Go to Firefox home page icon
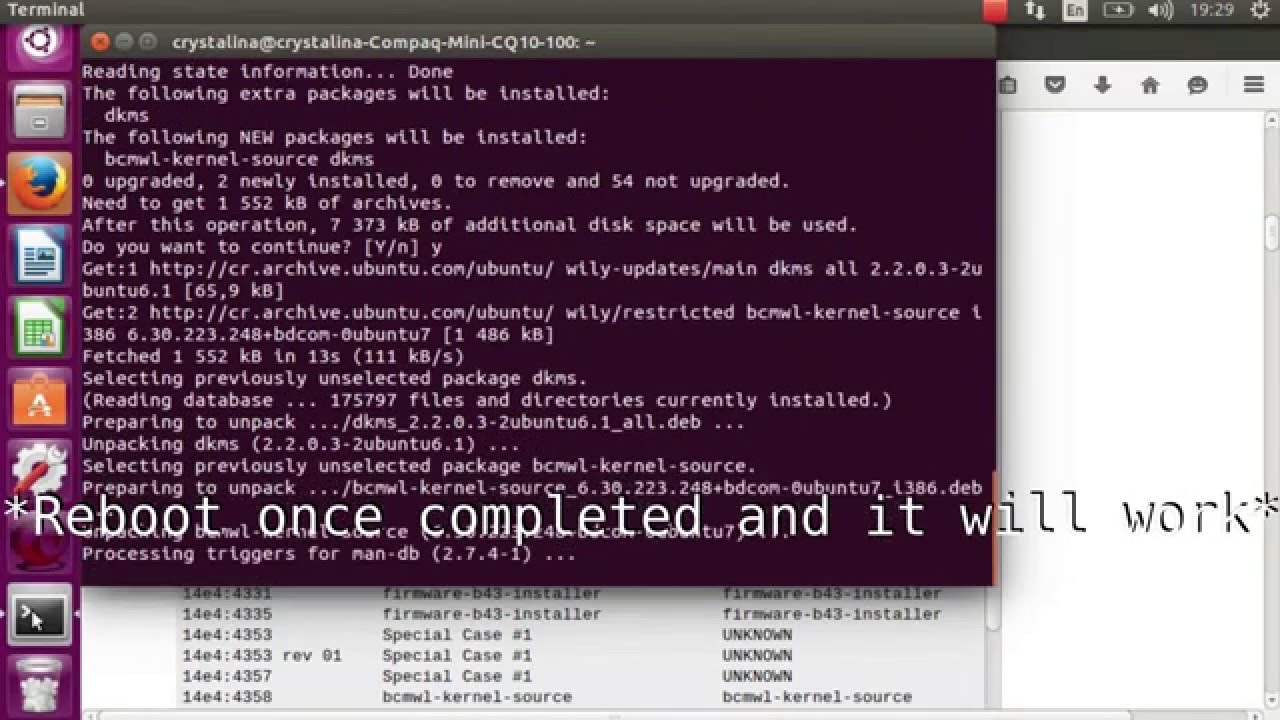This screenshot has height=720, width=1280. click(1150, 85)
